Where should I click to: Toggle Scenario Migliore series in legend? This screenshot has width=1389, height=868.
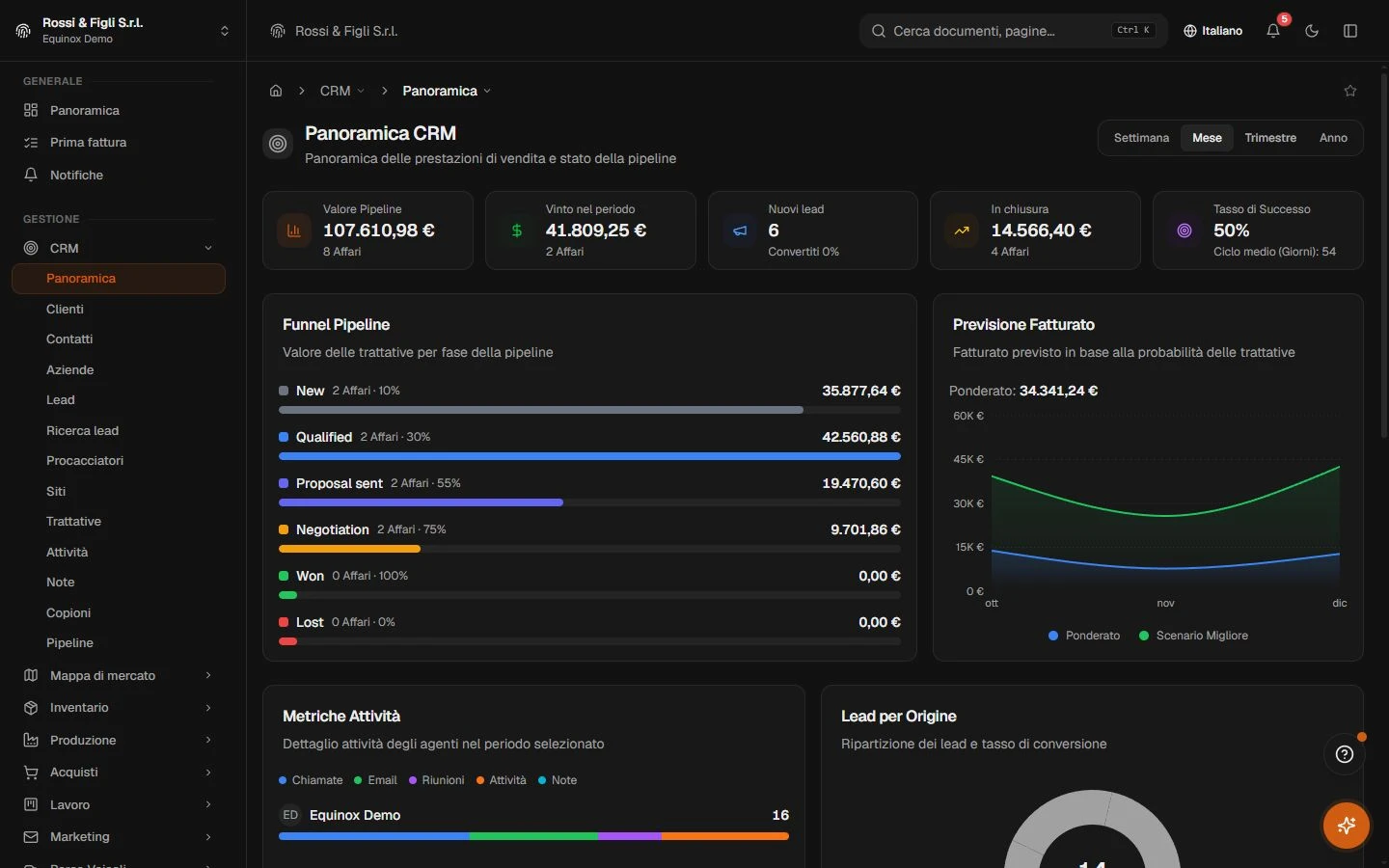[1194, 636]
